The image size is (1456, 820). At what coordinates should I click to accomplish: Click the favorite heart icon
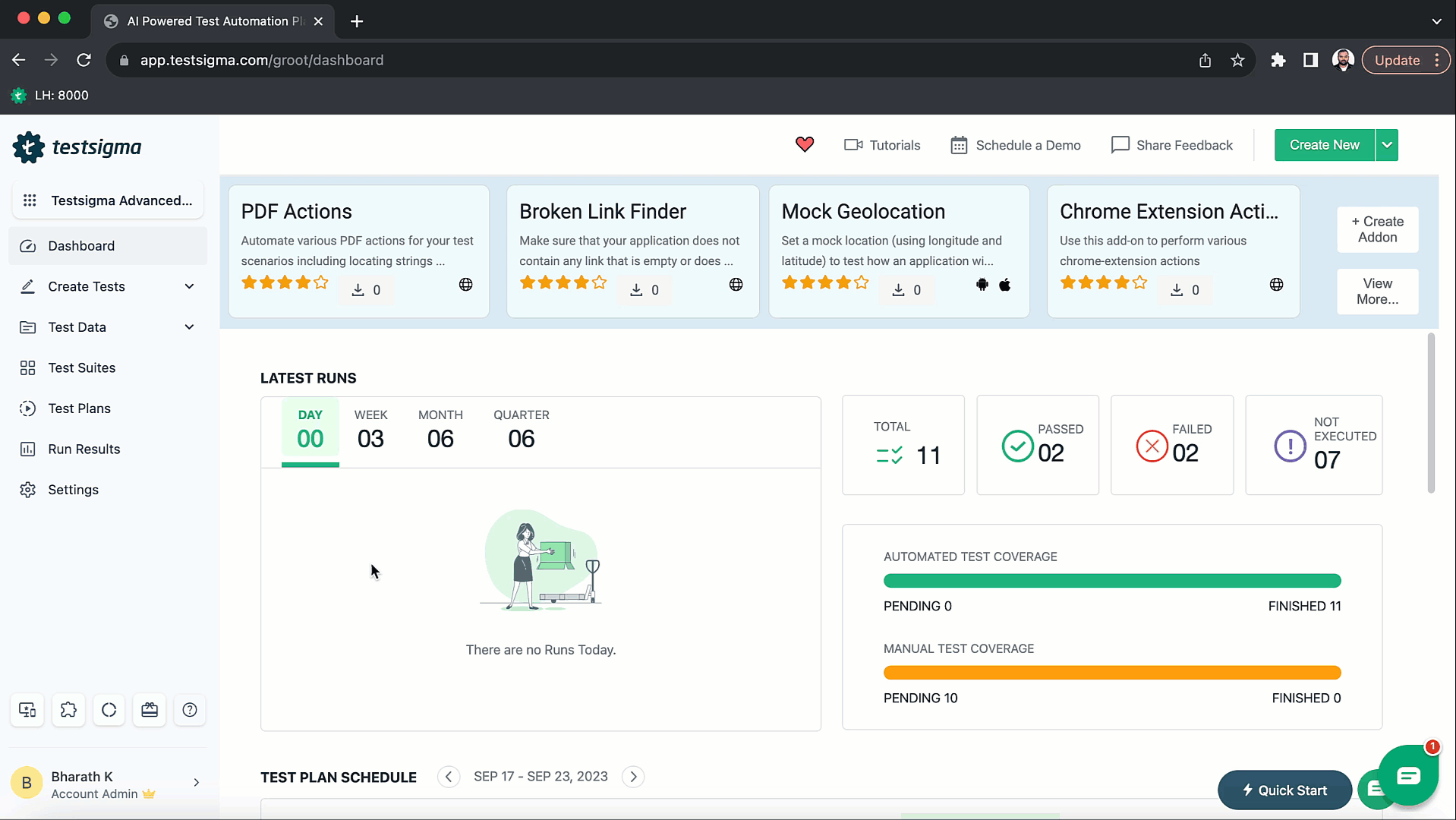point(805,144)
